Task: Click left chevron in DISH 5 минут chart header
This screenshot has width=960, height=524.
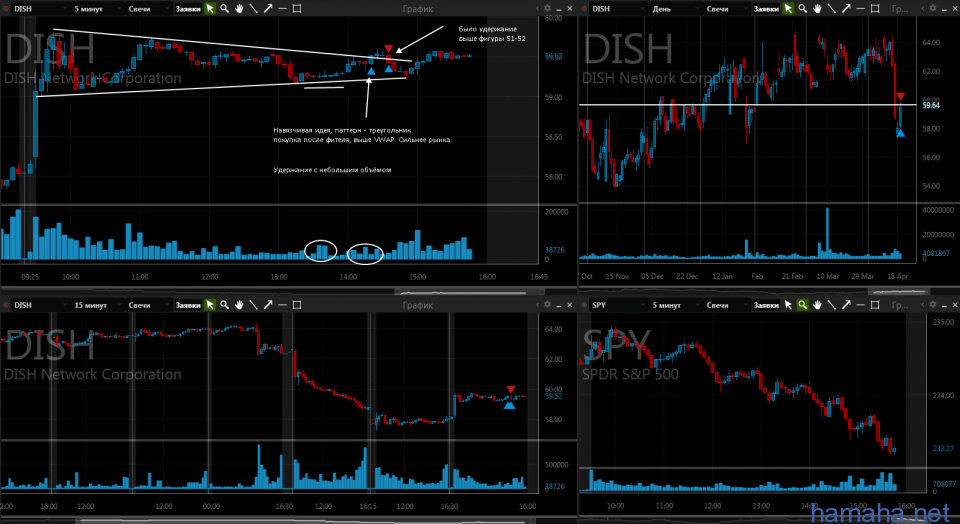Action: tap(538, 9)
